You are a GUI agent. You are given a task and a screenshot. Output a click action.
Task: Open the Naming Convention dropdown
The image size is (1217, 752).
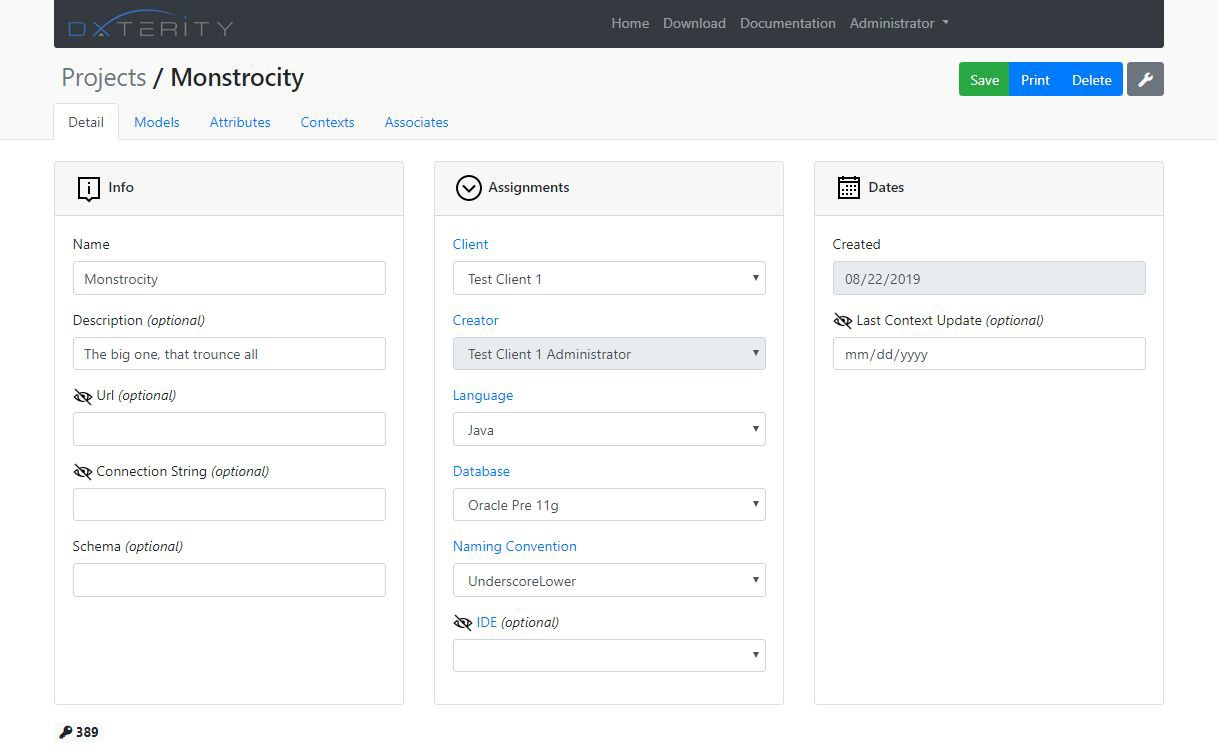click(609, 580)
